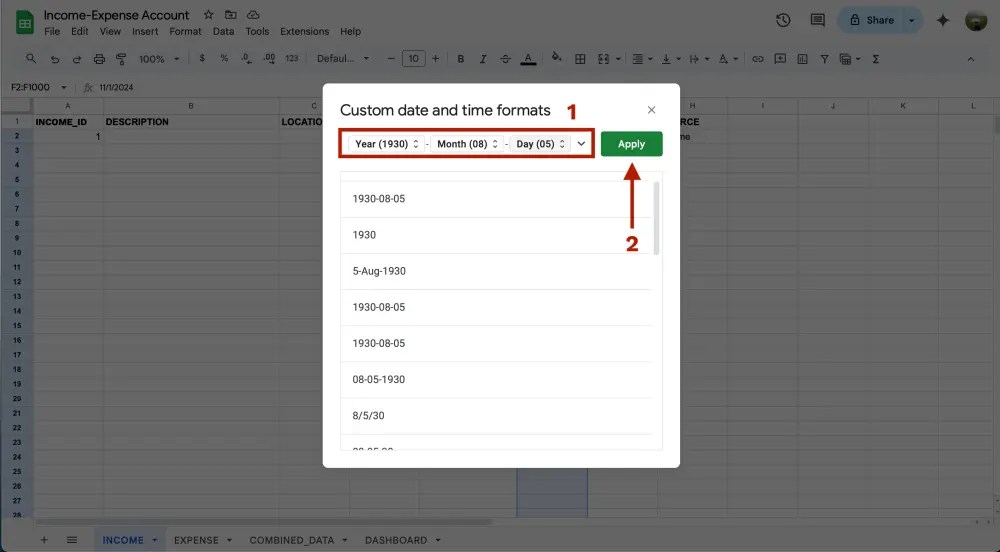Switch to the EXPENSE sheet tab
Image resolution: width=1000 pixels, height=552 pixels.
pos(196,540)
